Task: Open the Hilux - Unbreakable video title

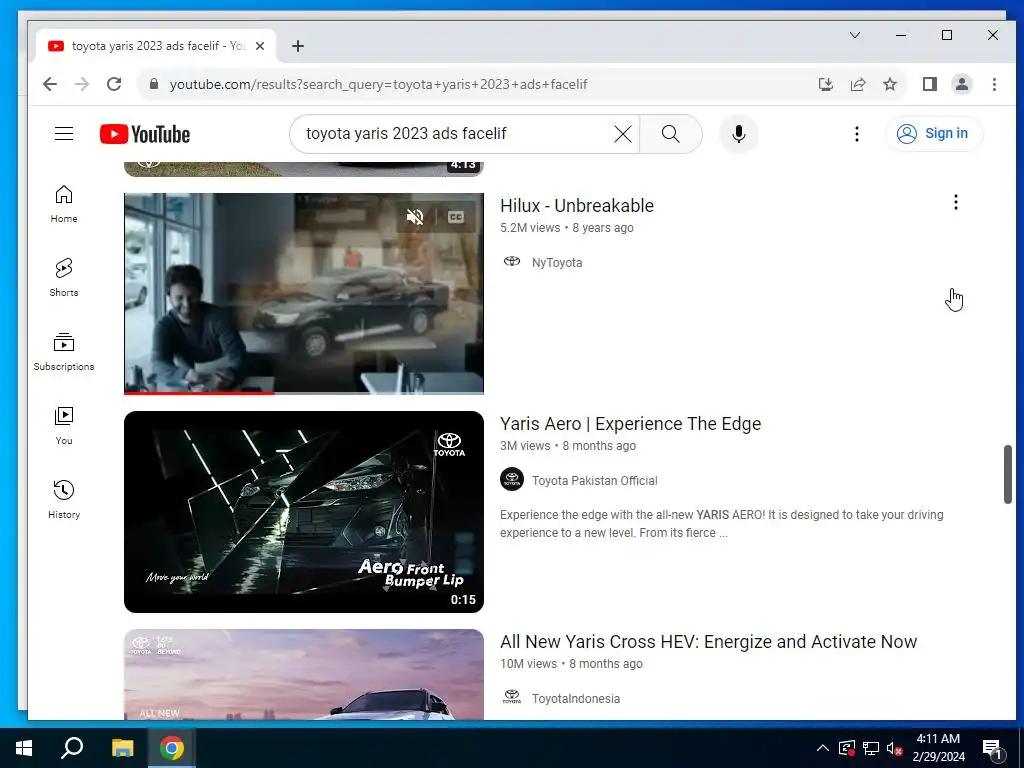Action: click(x=577, y=206)
